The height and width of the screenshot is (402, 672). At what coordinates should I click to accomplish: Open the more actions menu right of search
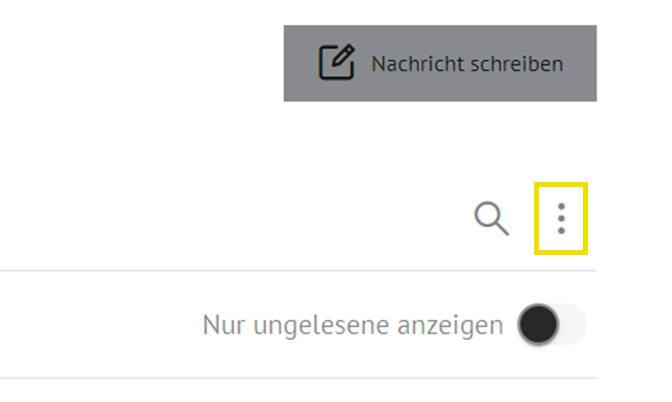561,219
